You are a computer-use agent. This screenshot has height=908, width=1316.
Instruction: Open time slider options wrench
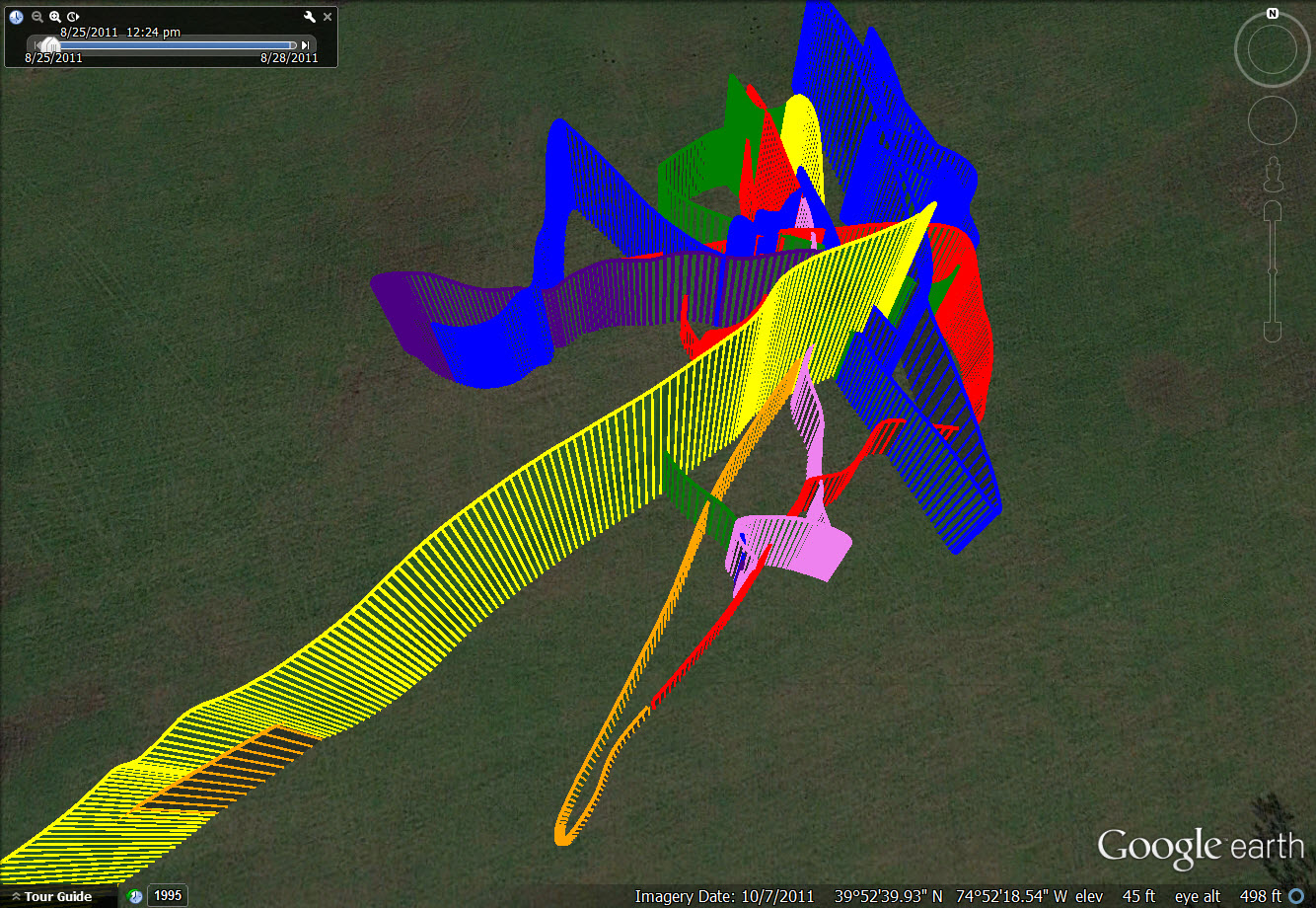[310, 17]
